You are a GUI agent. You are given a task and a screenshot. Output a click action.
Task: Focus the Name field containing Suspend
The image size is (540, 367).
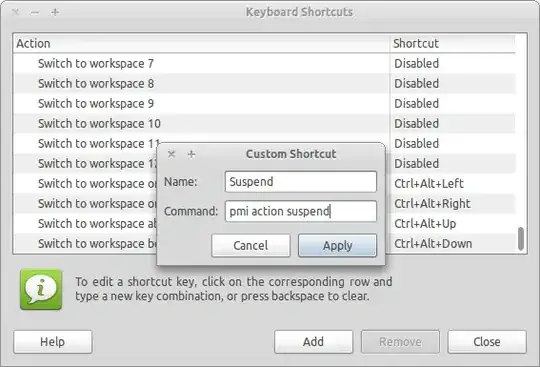301,181
